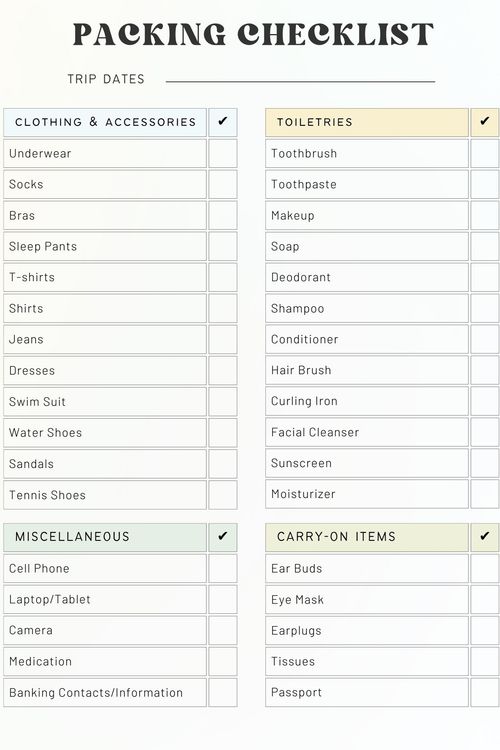
Task: Click the Miscellaneous section header
Action: tap(105, 538)
